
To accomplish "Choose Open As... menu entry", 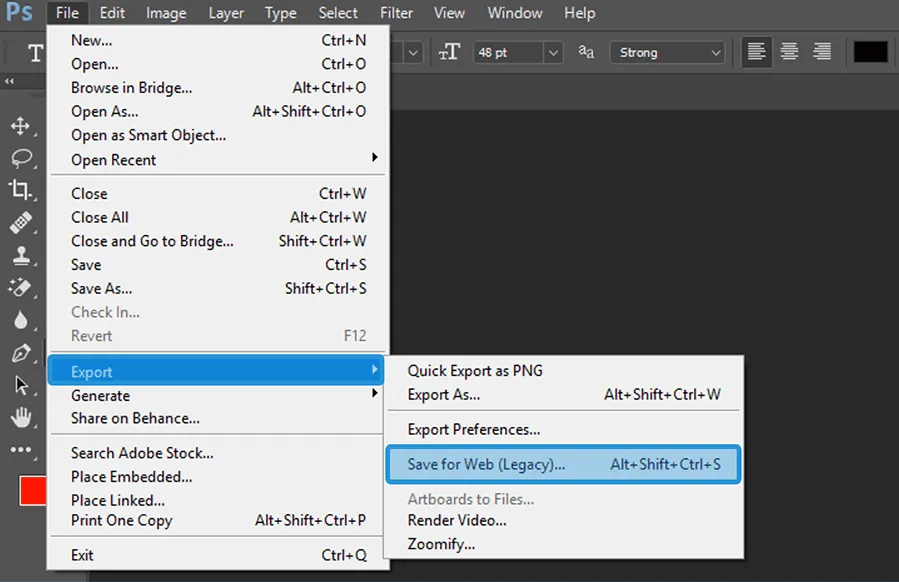I will tap(218, 111).
